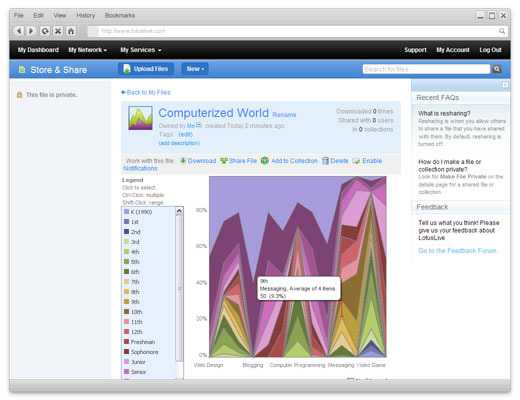Screen dimensions: 520x400
Task: Click Log Out
Action: click(x=490, y=50)
